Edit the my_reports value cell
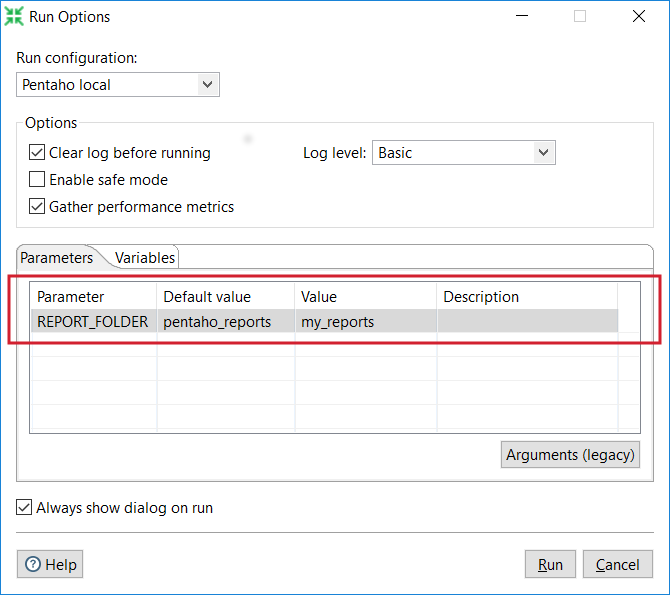 pos(366,321)
